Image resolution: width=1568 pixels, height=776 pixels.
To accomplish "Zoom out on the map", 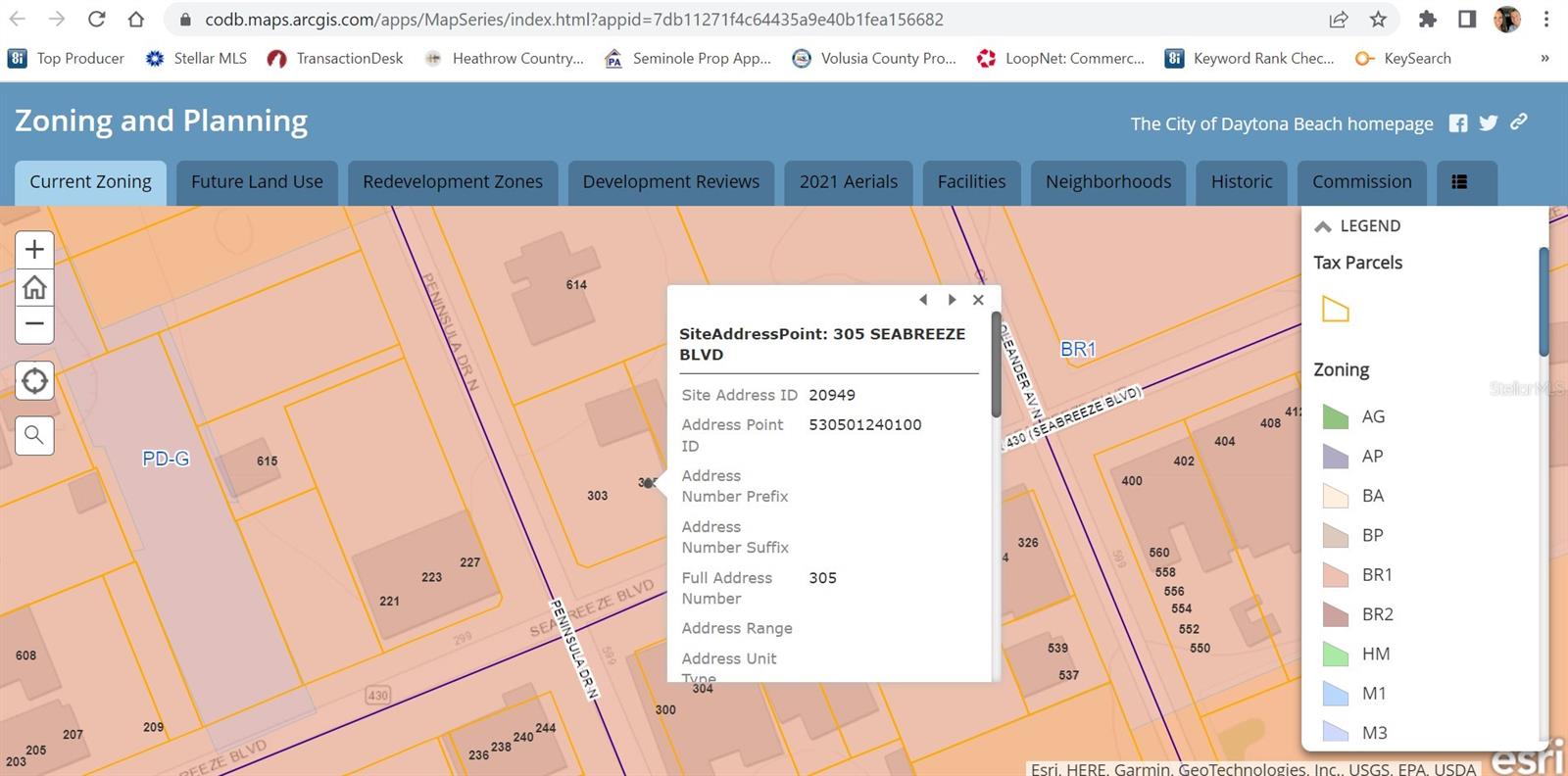I will click(x=34, y=324).
